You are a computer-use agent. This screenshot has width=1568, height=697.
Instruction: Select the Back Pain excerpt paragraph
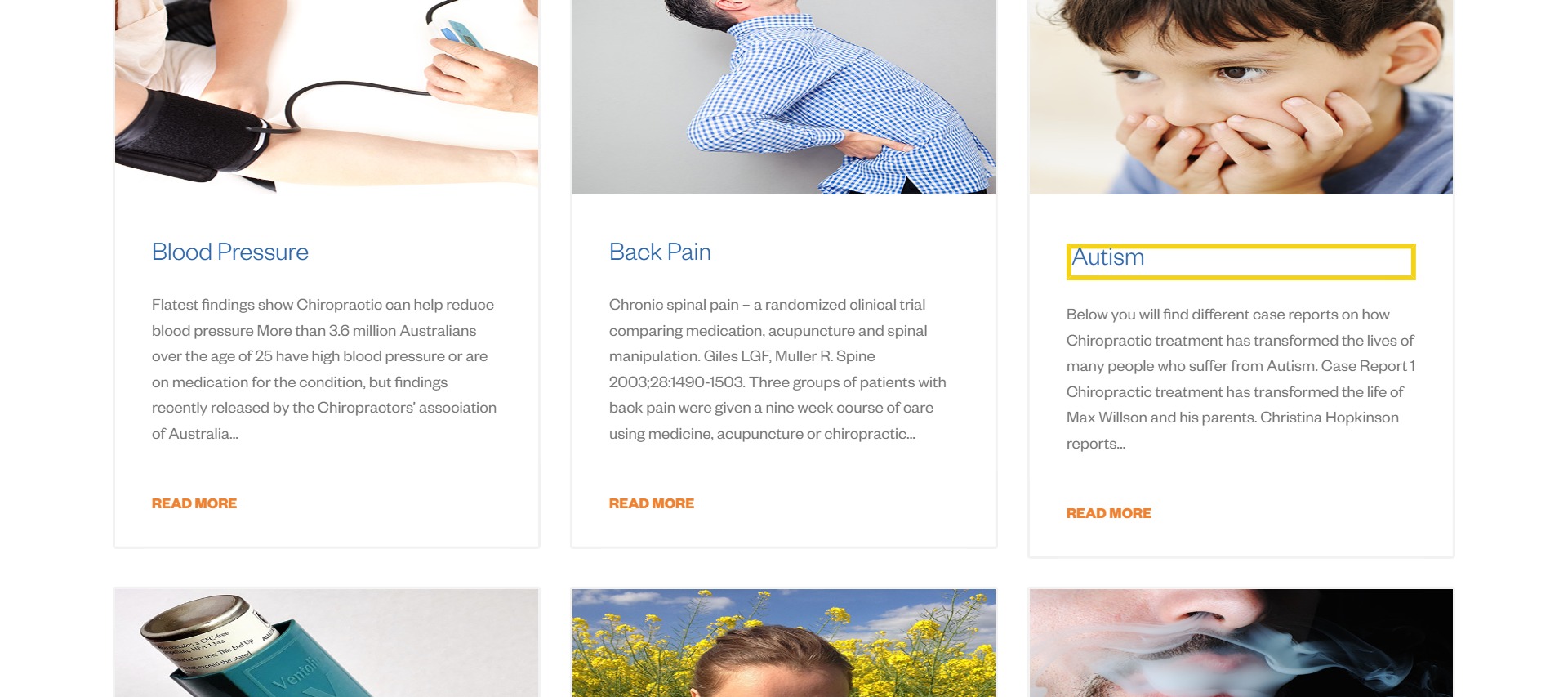[x=778, y=369]
